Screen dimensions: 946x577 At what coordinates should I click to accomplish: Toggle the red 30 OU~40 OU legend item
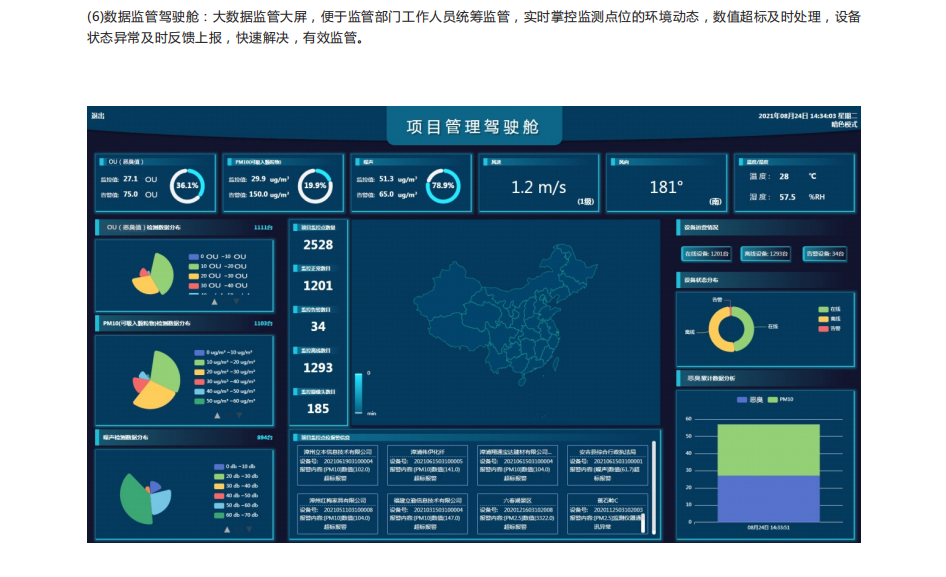click(218, 285)
